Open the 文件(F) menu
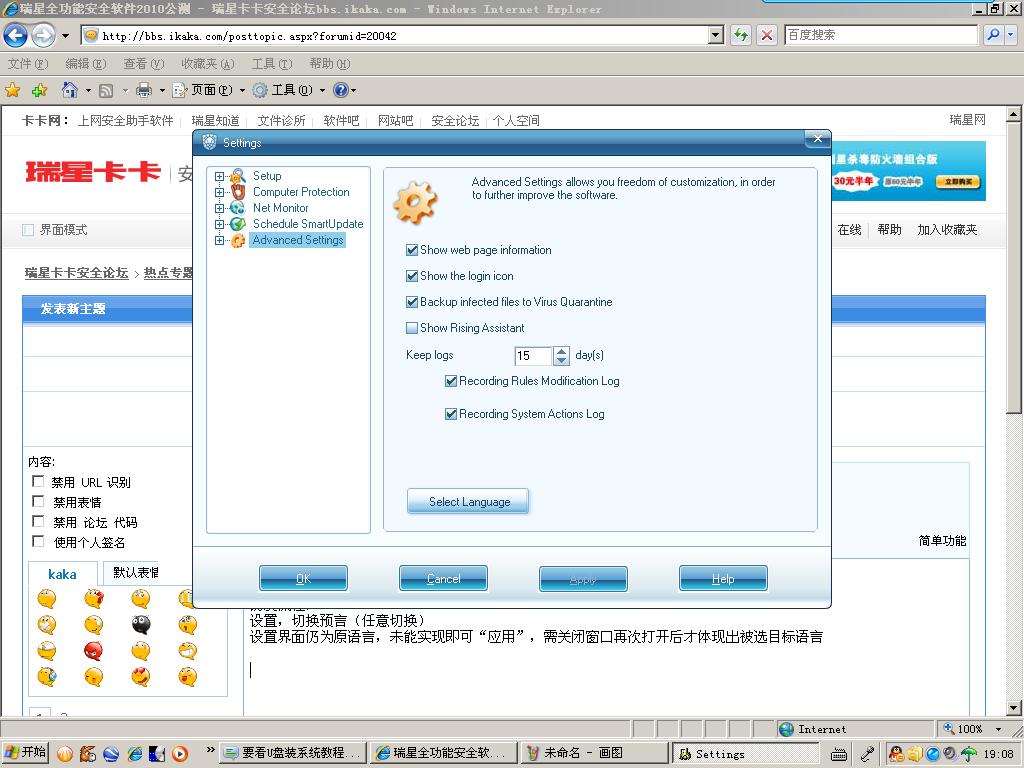Image resolution: width=1024 pixels, height=768 pixels. click(28, 63)
